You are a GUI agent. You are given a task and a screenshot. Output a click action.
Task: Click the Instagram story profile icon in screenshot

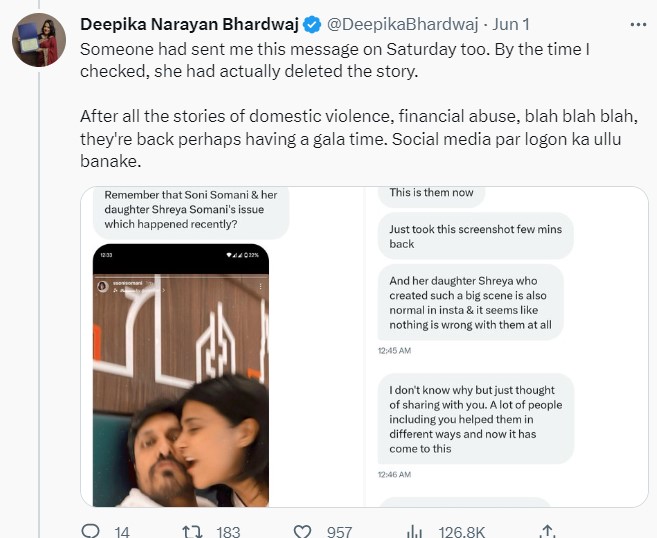[x=102, y=286]
